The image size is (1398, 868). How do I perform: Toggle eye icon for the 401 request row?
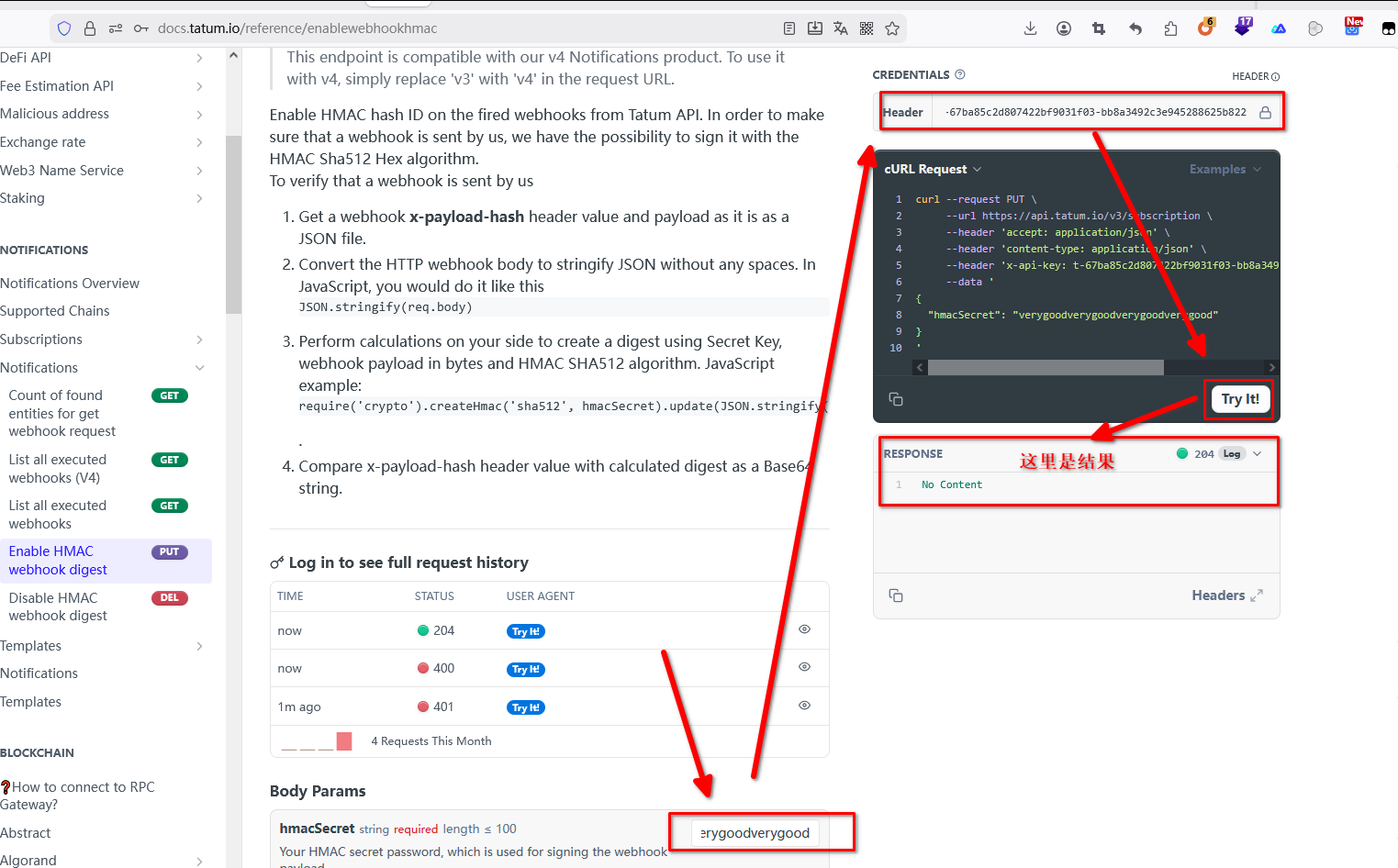coord(804,706)
